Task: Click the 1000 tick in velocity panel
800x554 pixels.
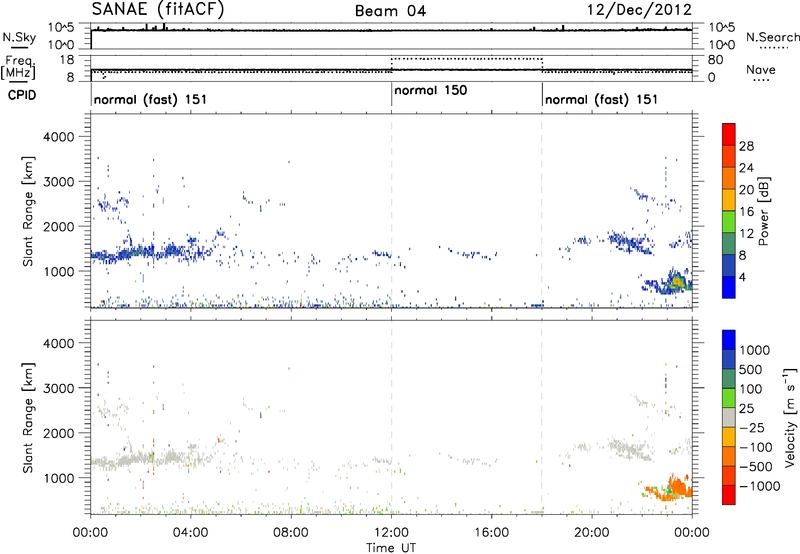Action: pos(58,478)
